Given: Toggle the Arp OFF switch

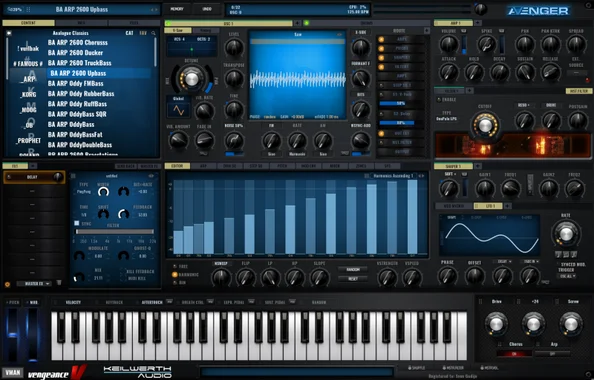Looking at the screenshot, I should tap(552, 354).
